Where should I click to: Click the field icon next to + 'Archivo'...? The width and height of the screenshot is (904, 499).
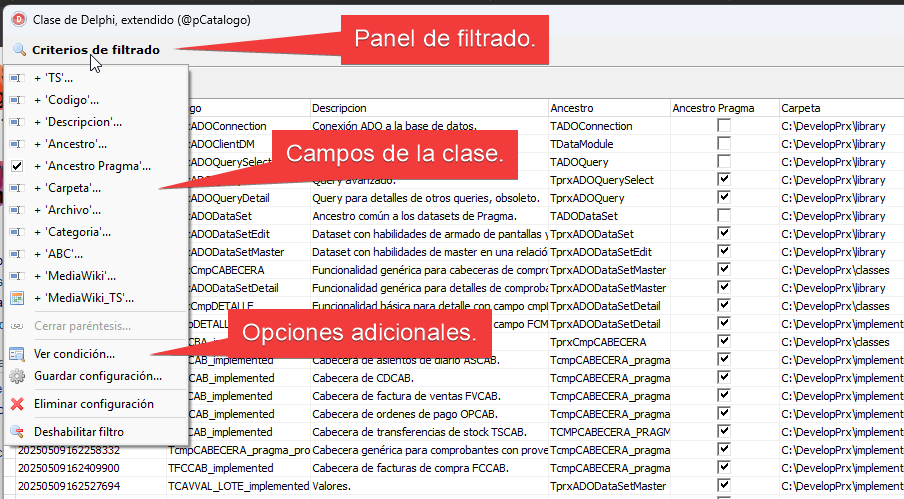click(x=17, y=210)
